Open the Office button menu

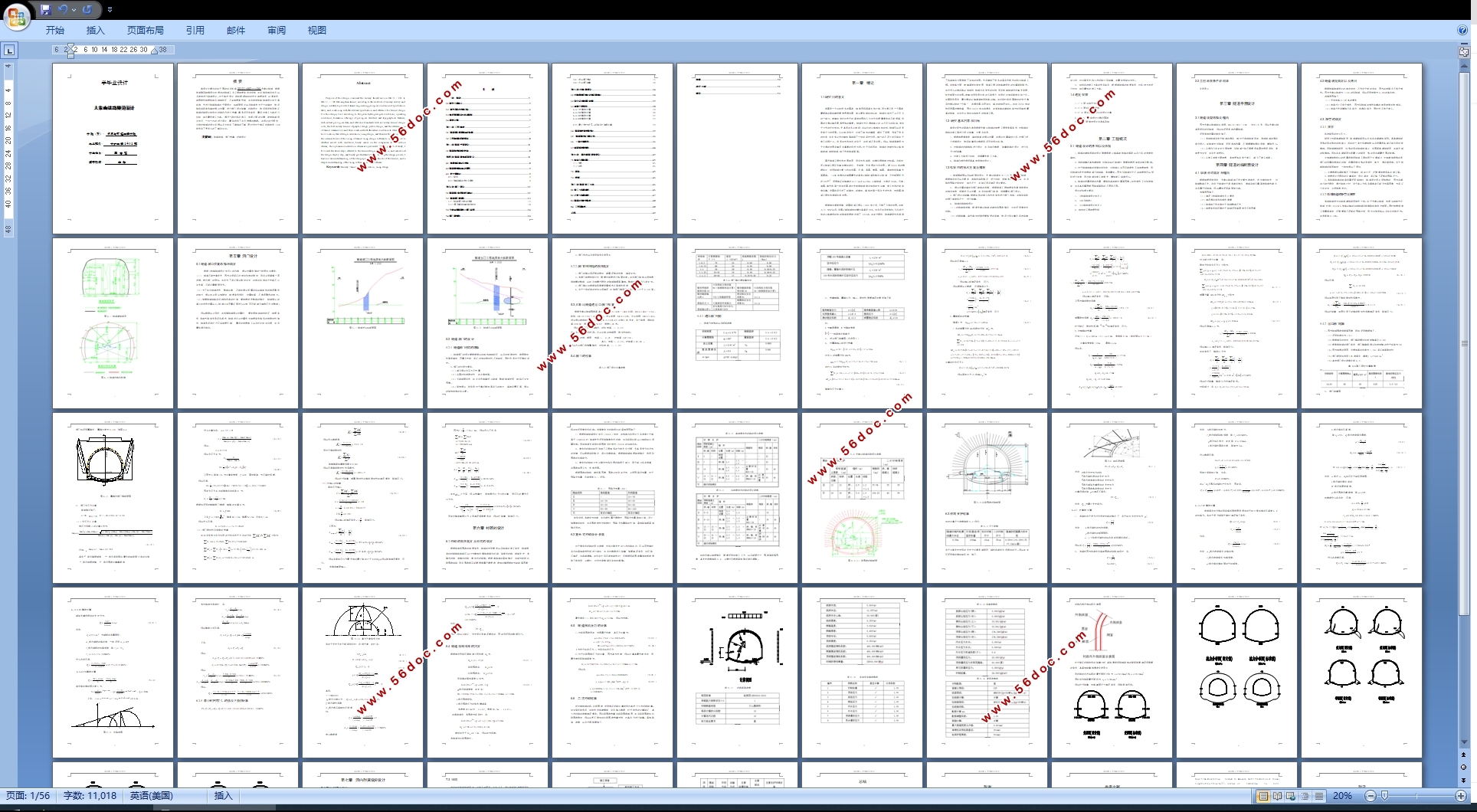[x=17, y=16]
